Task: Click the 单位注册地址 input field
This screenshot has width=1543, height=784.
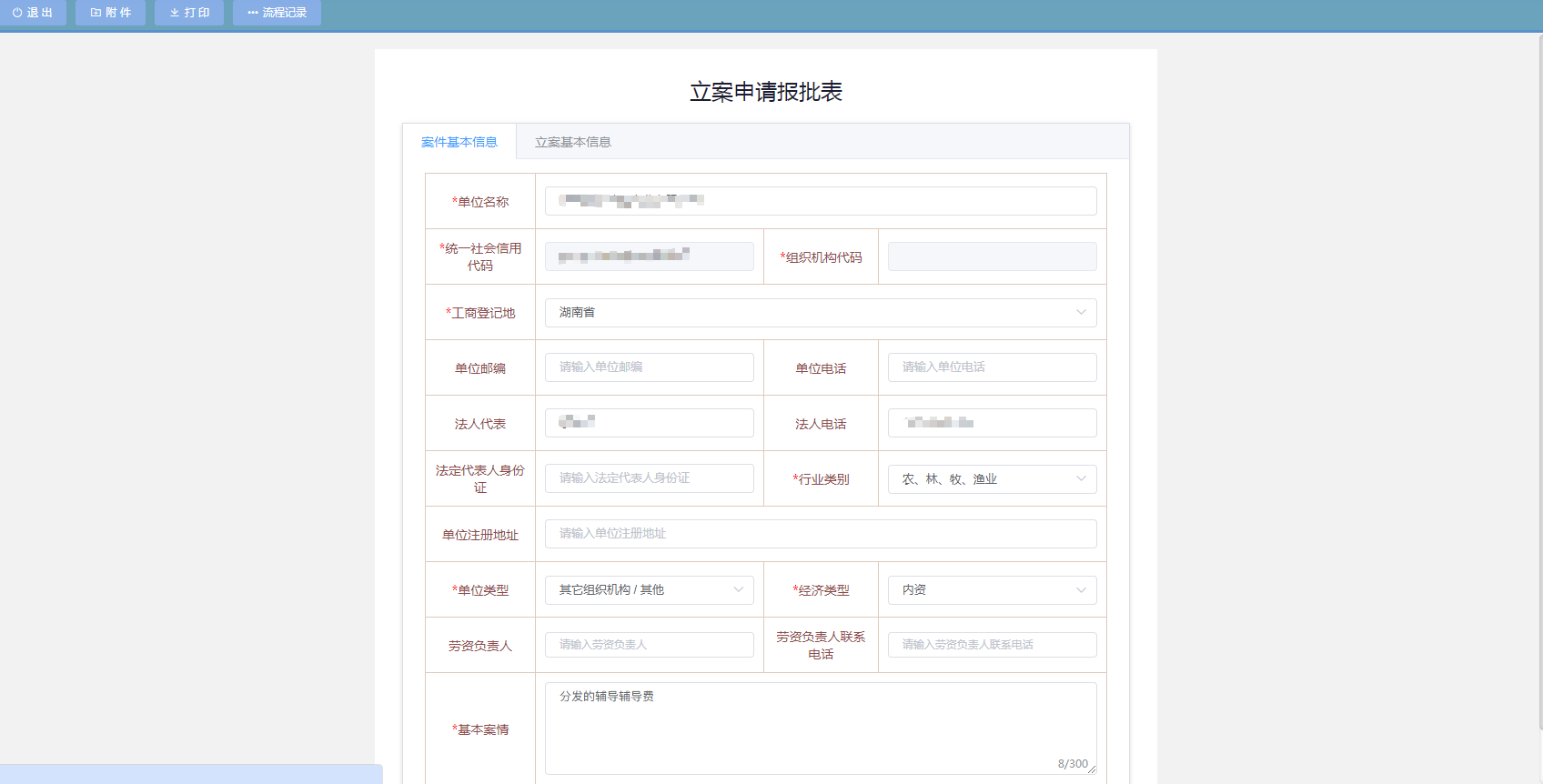Action: tap(821, 534)
